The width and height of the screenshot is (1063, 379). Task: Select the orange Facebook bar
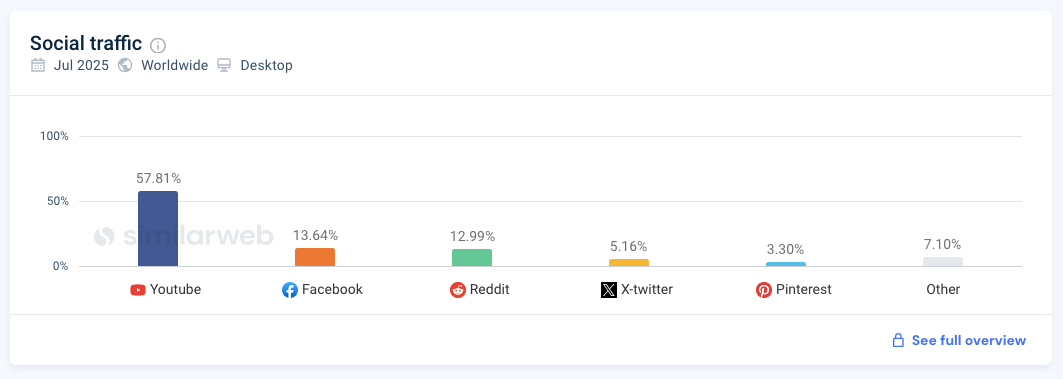pos(315,257)
